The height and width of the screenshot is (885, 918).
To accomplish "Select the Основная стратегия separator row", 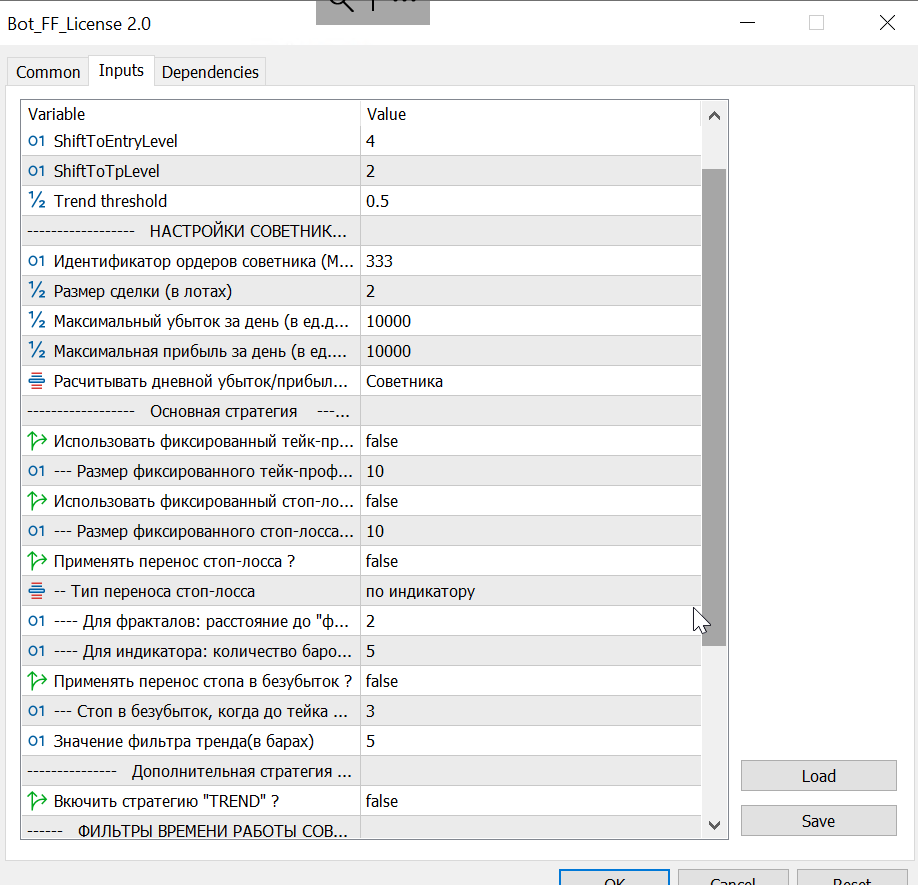I will (361, 411).
